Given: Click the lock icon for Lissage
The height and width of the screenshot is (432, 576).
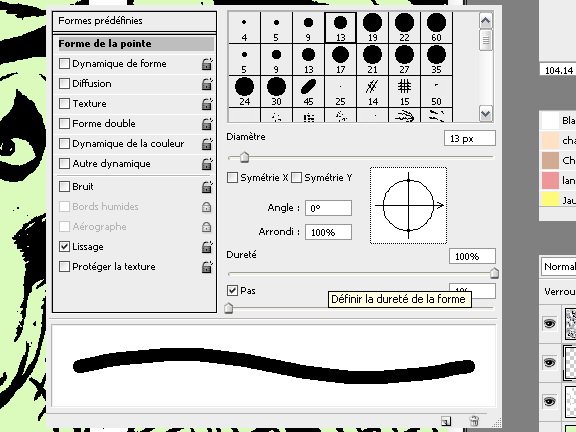Looking at the screenshot, I should (207, 247).
